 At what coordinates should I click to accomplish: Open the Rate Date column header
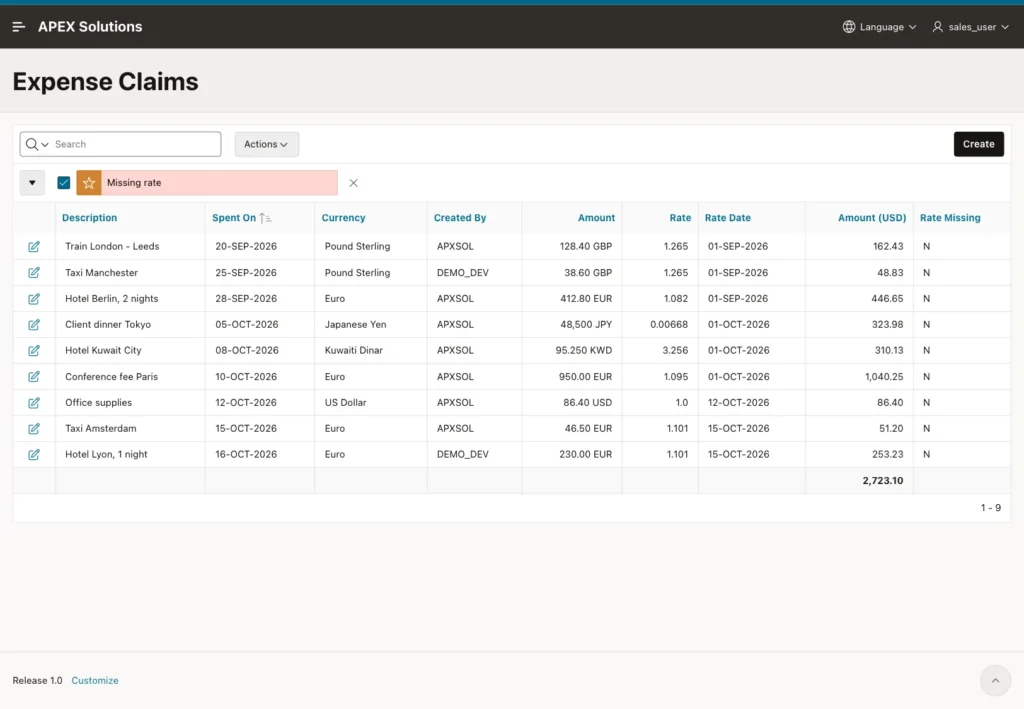[x=728, y=218]
